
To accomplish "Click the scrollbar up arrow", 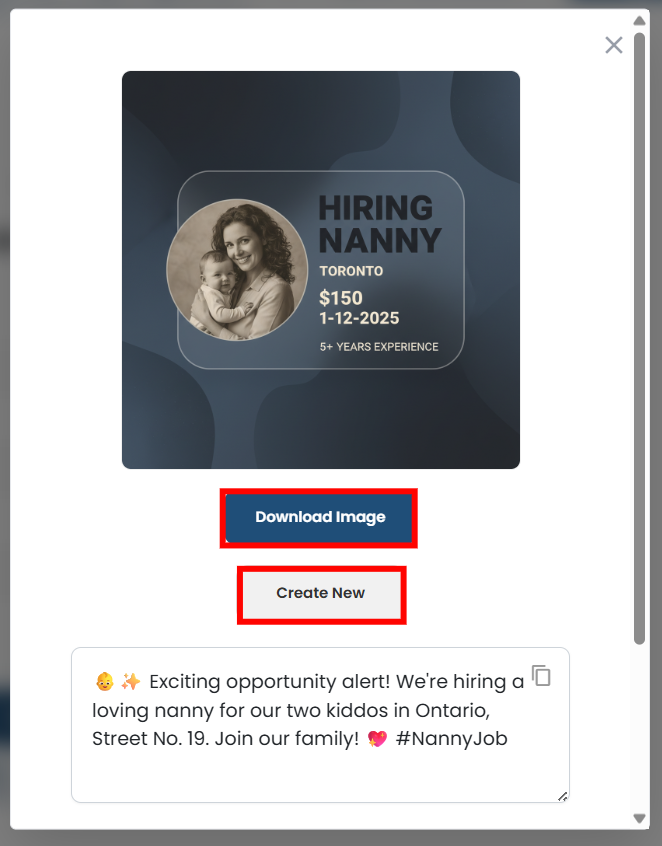I will (x=639, y=21).
